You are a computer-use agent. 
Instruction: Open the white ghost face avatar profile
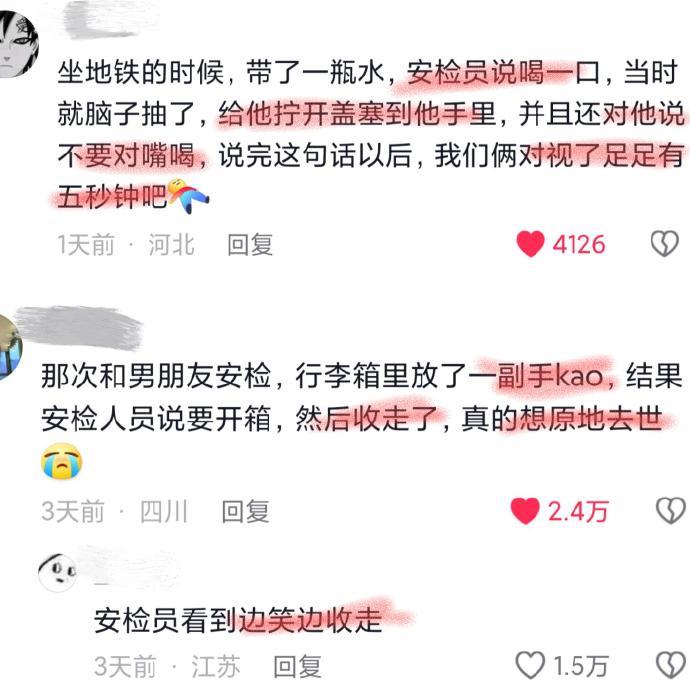click(57, 572)
